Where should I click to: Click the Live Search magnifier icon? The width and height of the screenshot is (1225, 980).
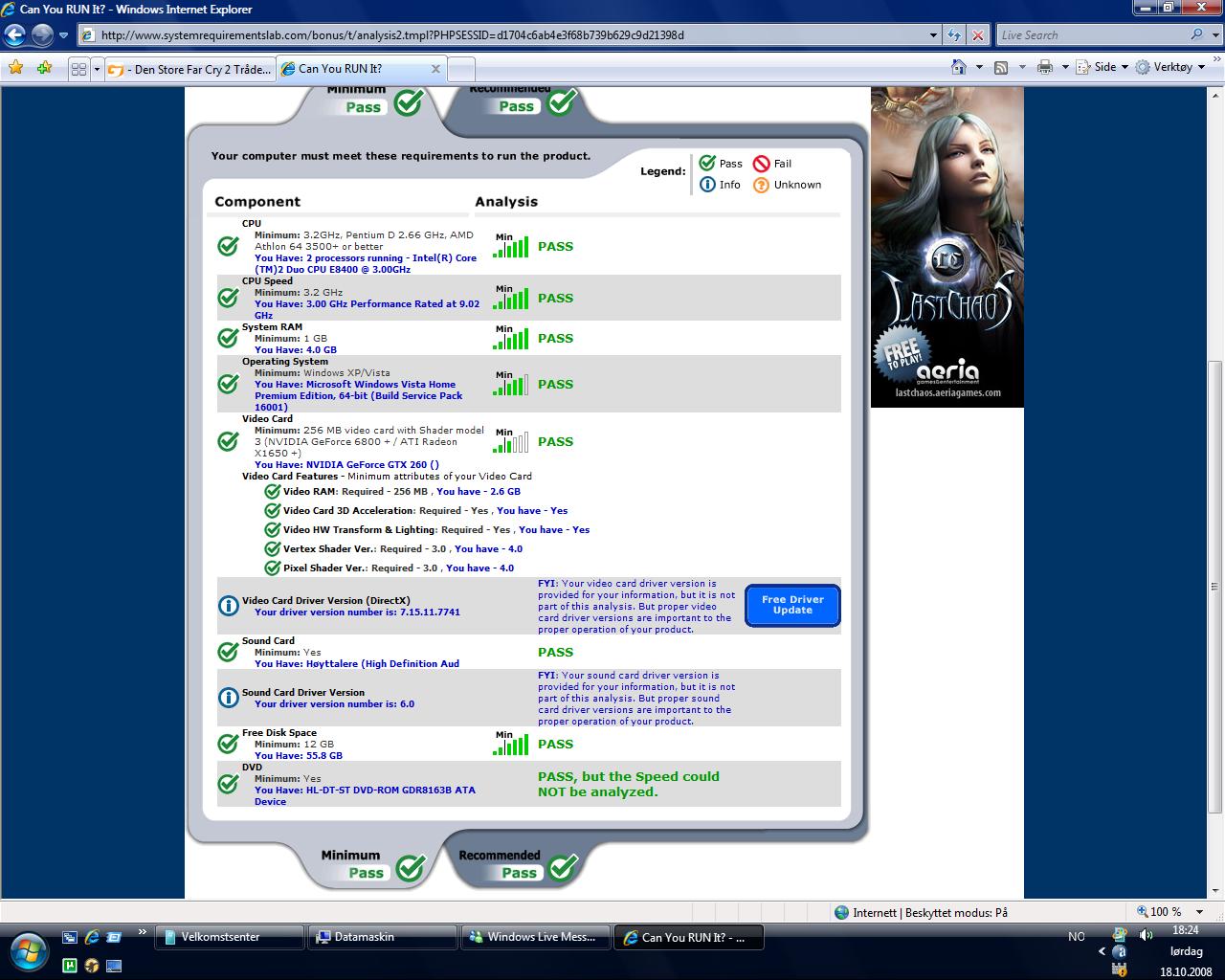pos(1197,34)
